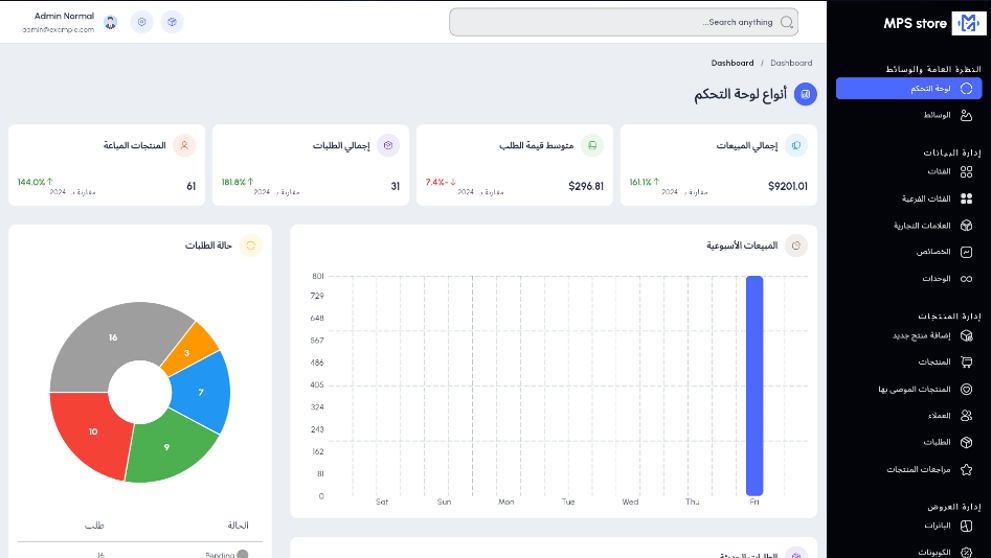Click the الحالة status column header
The height and width of the screenshot is (558, 991).
pyautogui.click(x=238, y=525)
